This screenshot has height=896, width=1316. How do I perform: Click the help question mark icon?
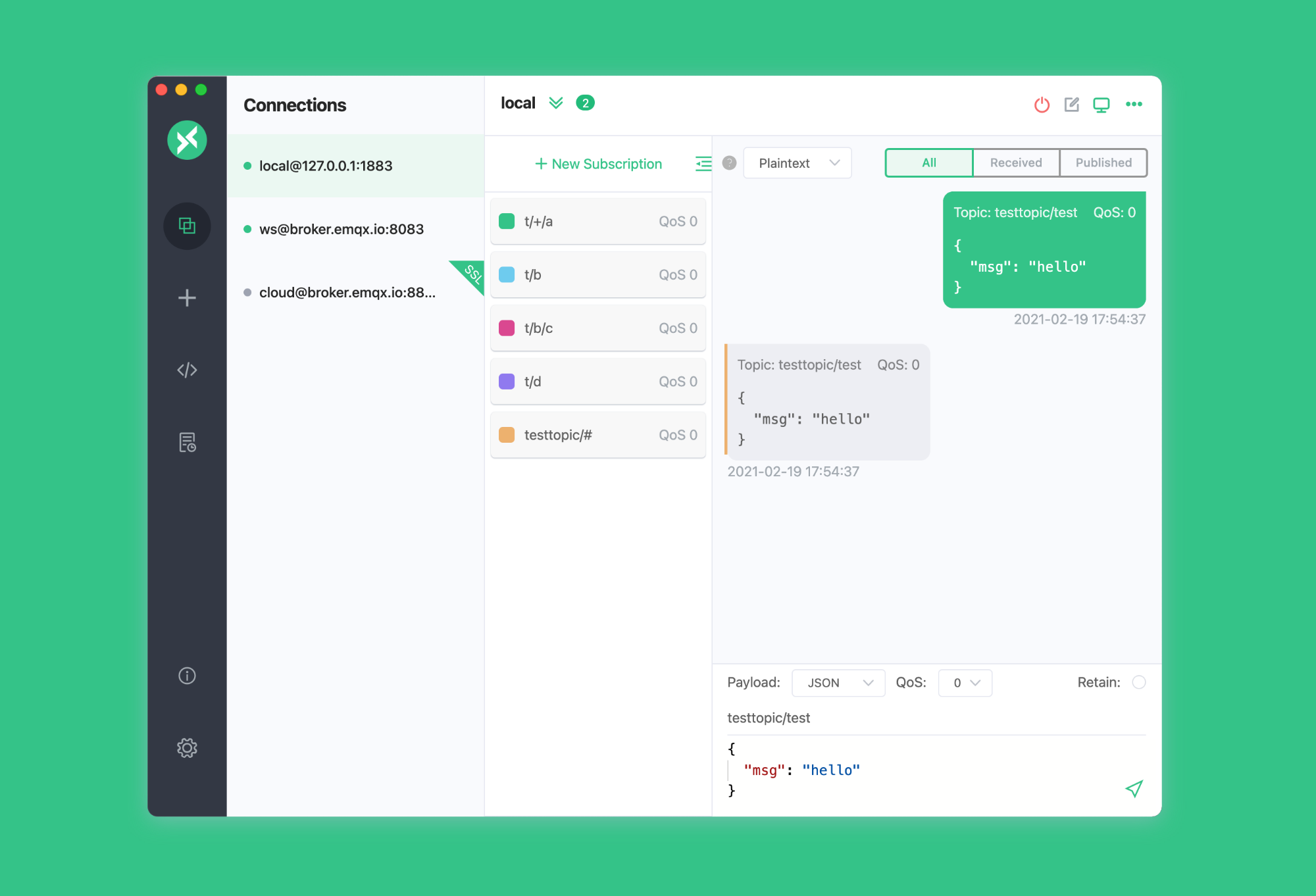[x=729, y=163]
